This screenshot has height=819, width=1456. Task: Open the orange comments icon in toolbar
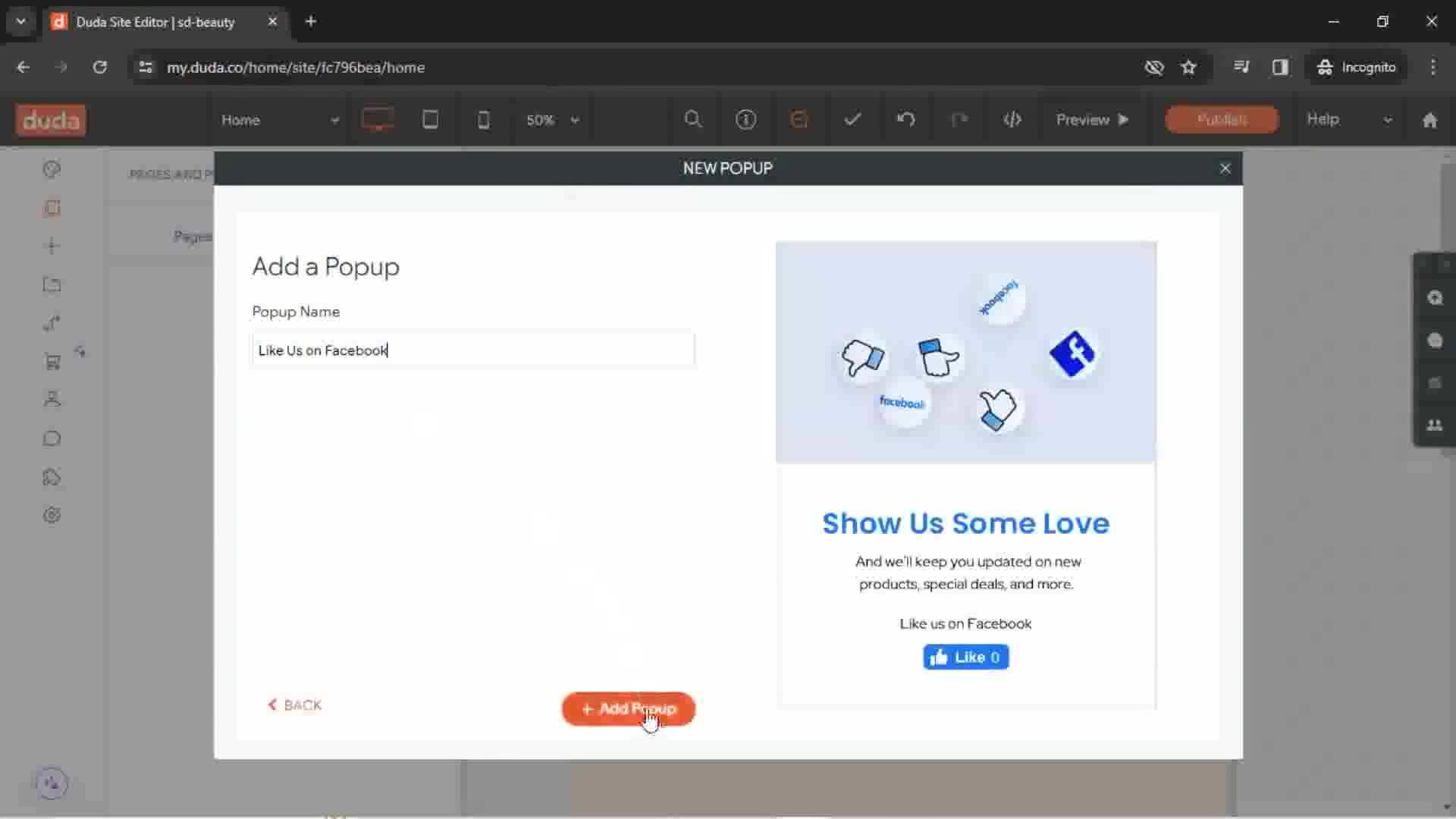point(799,119)
